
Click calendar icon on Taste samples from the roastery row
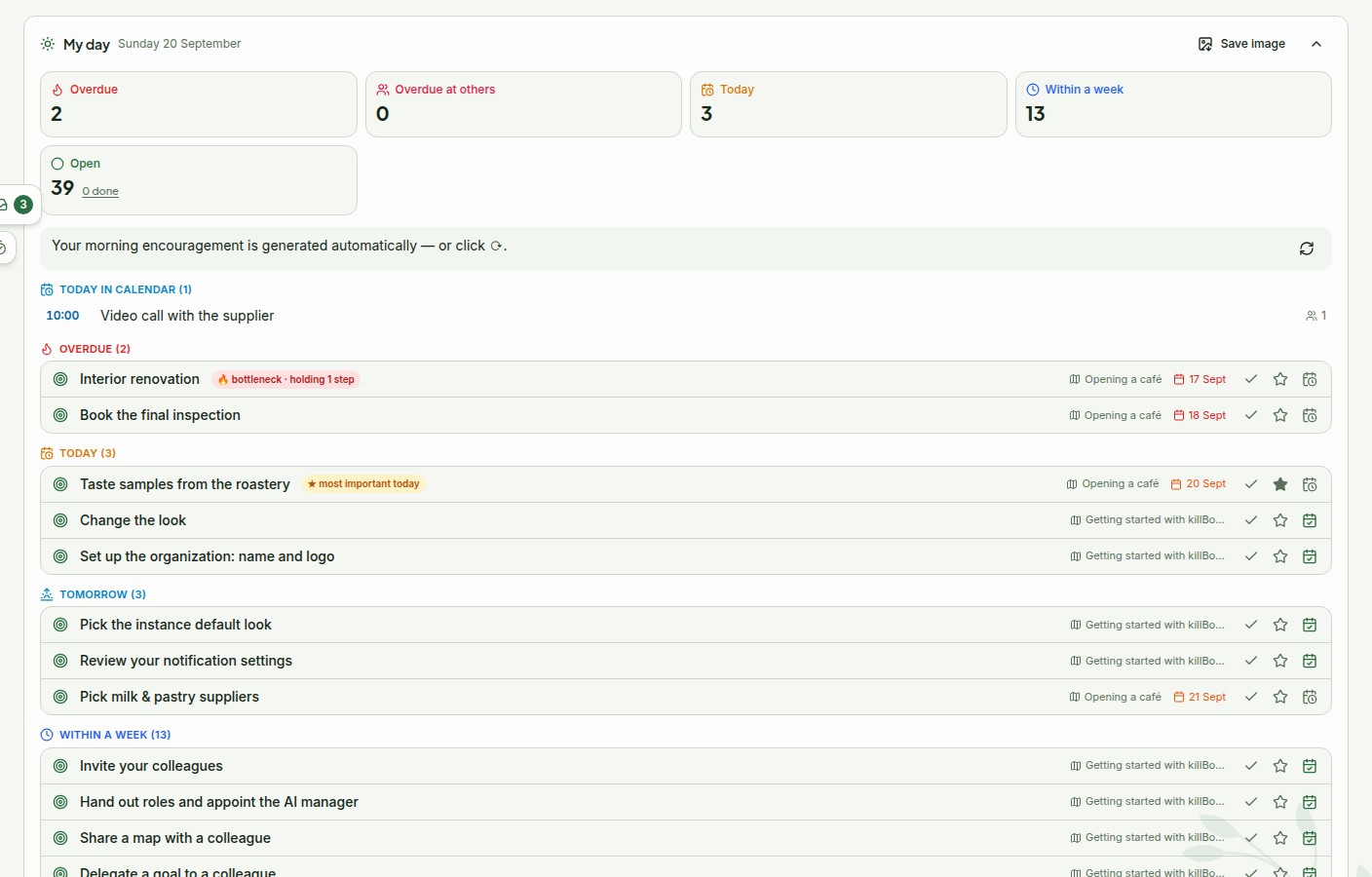(x=1310, y=484)
